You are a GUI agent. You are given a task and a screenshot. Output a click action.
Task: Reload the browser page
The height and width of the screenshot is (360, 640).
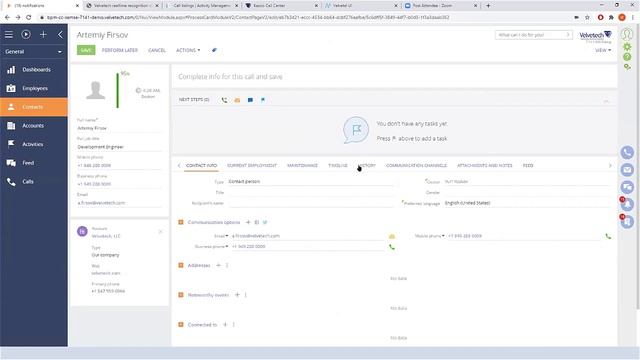29,17
